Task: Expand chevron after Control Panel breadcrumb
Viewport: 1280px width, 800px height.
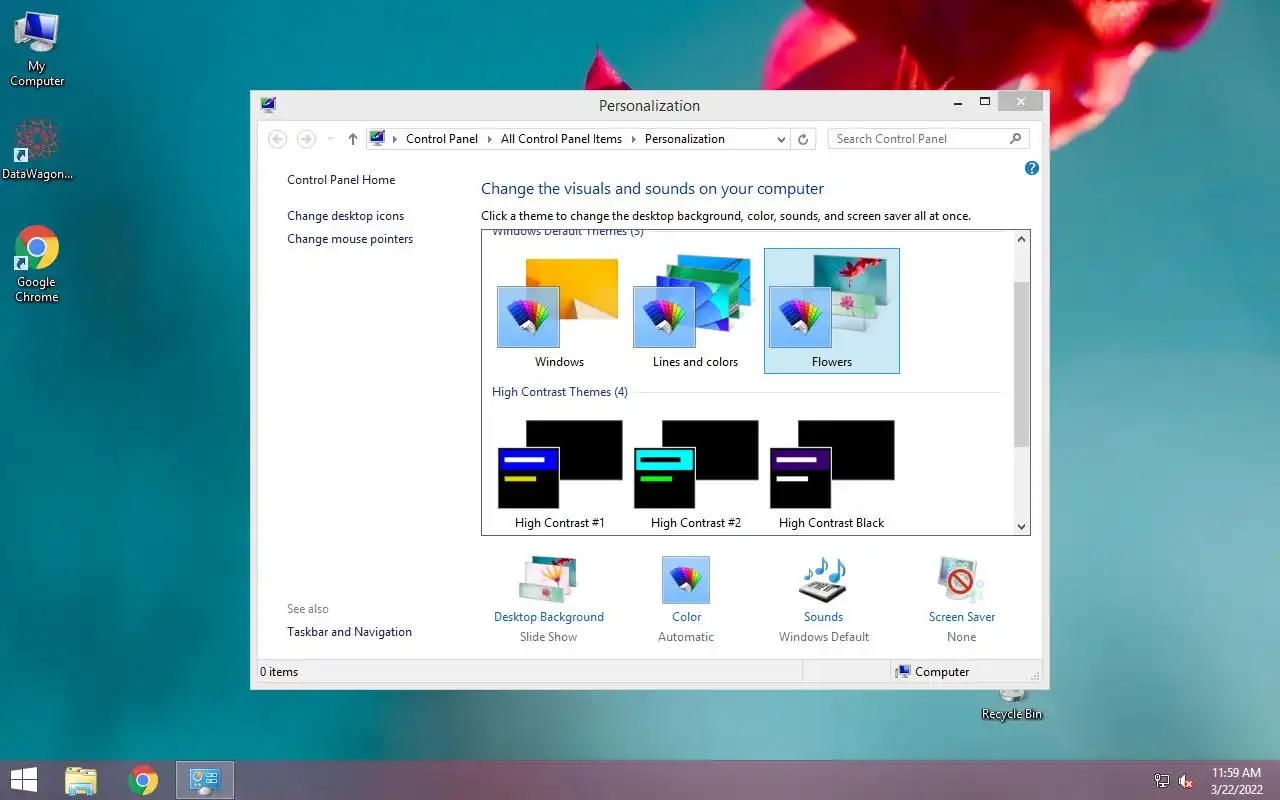Action: pyautogui.click(x=489, y=139)
